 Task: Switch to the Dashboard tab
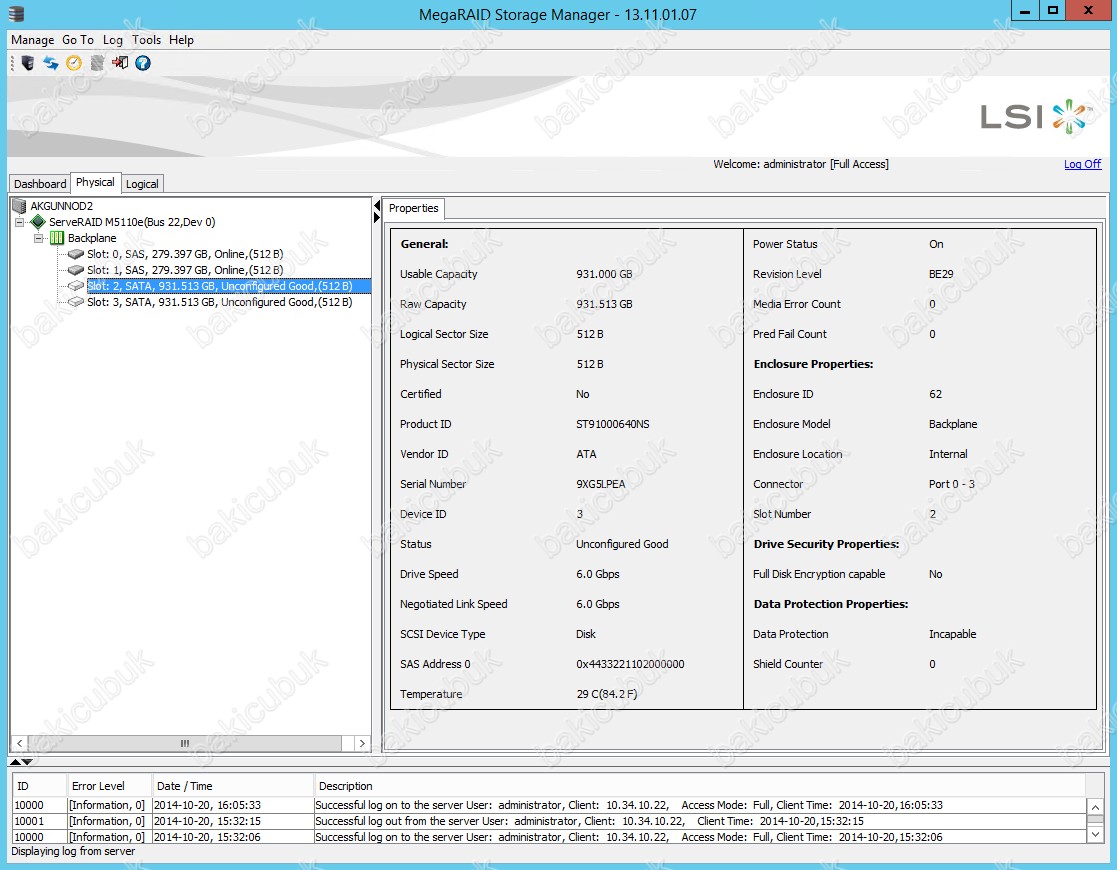[40, 184]
